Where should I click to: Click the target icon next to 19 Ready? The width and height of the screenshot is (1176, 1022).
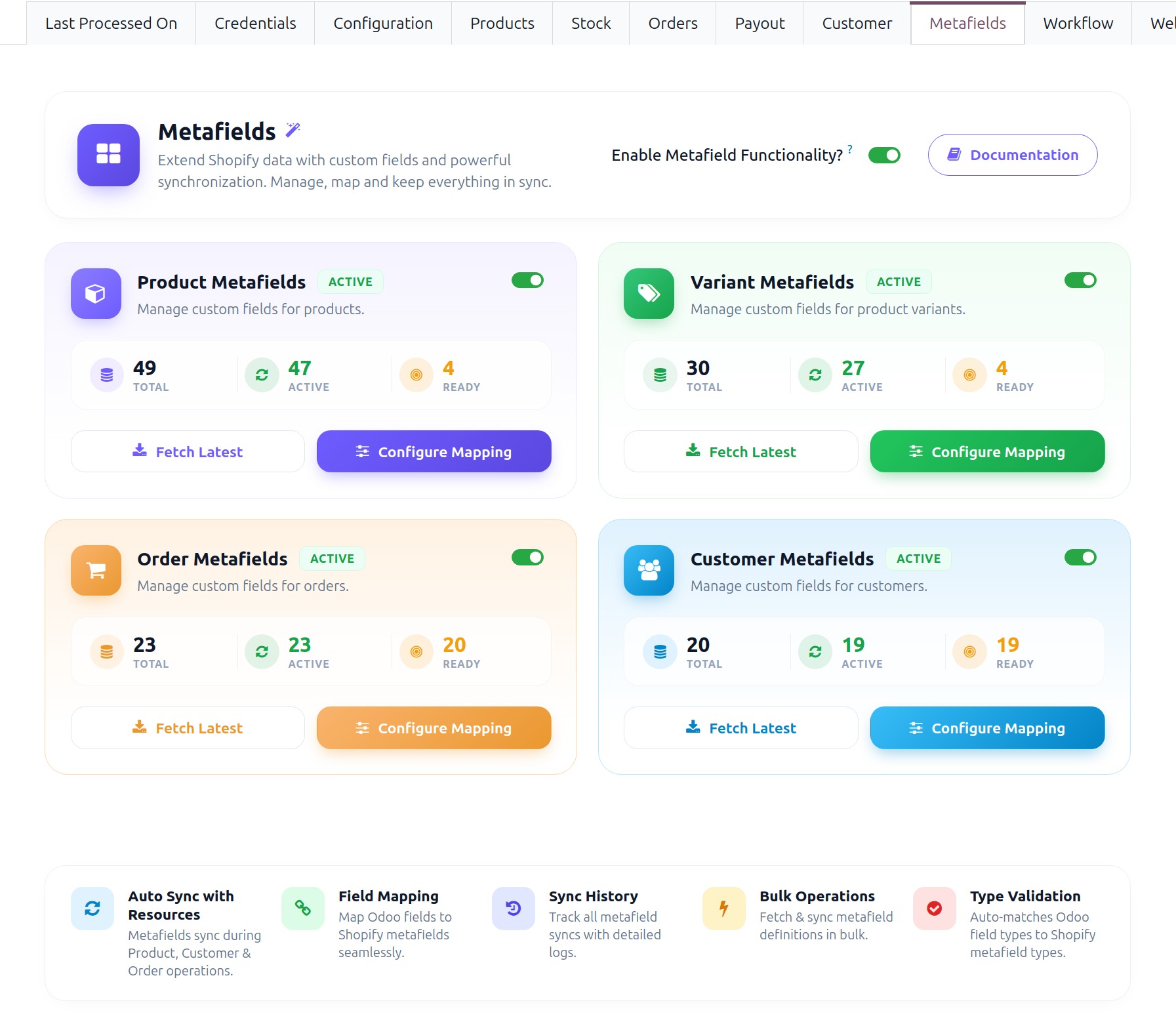click(x=970, y=652)
